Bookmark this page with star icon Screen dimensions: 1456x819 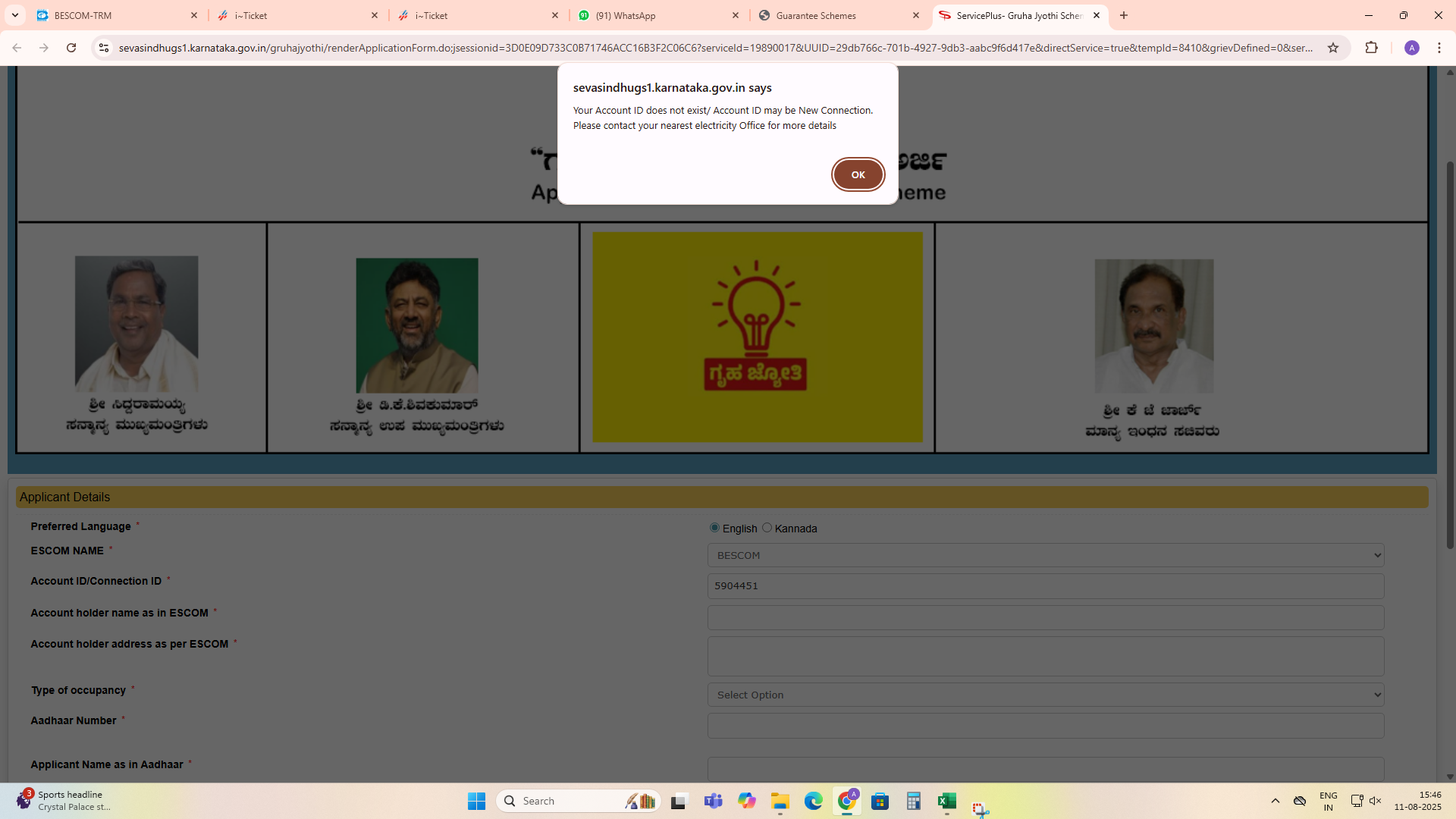tap(1333, 48)
